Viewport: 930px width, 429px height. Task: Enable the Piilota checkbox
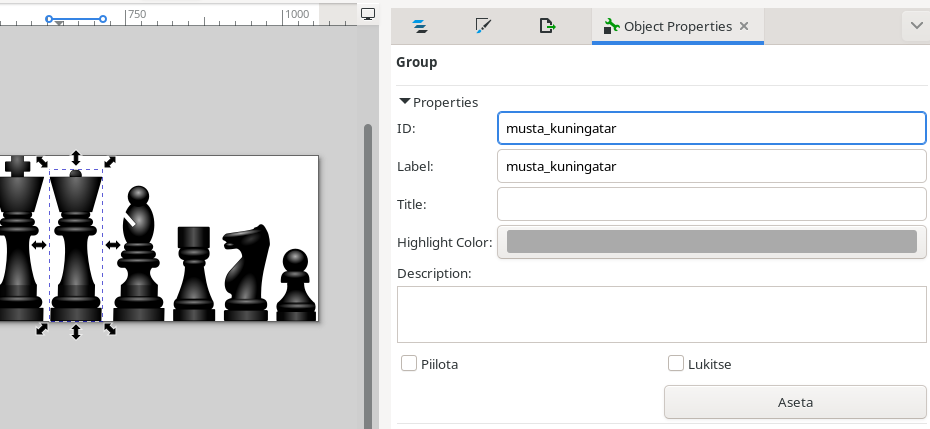click(x=409, y=363)
